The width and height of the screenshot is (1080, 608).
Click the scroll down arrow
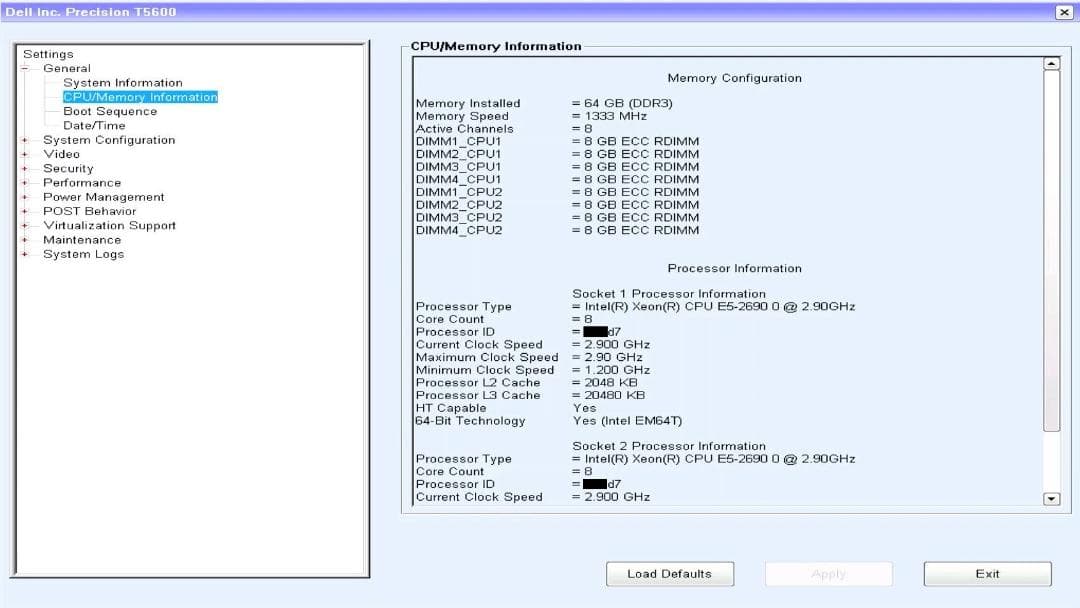[x=1051, y=499]
